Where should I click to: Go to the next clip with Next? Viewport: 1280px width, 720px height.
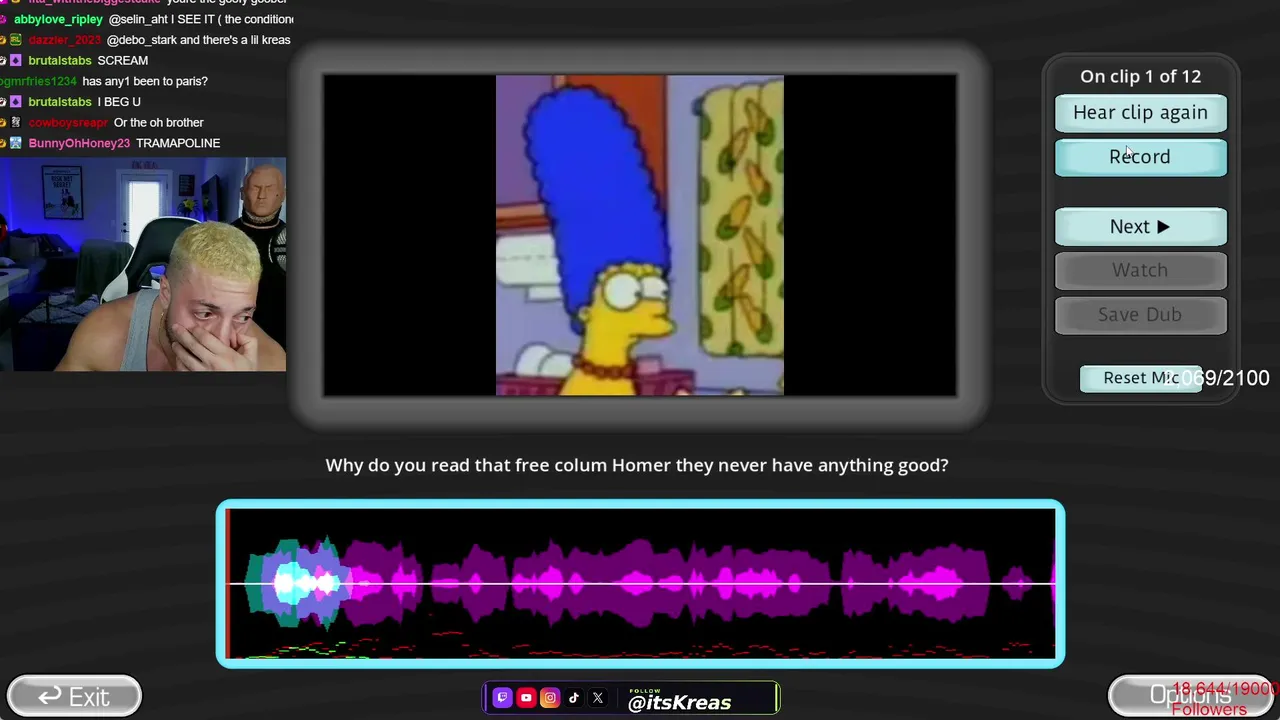click(x=1140, y=227)
